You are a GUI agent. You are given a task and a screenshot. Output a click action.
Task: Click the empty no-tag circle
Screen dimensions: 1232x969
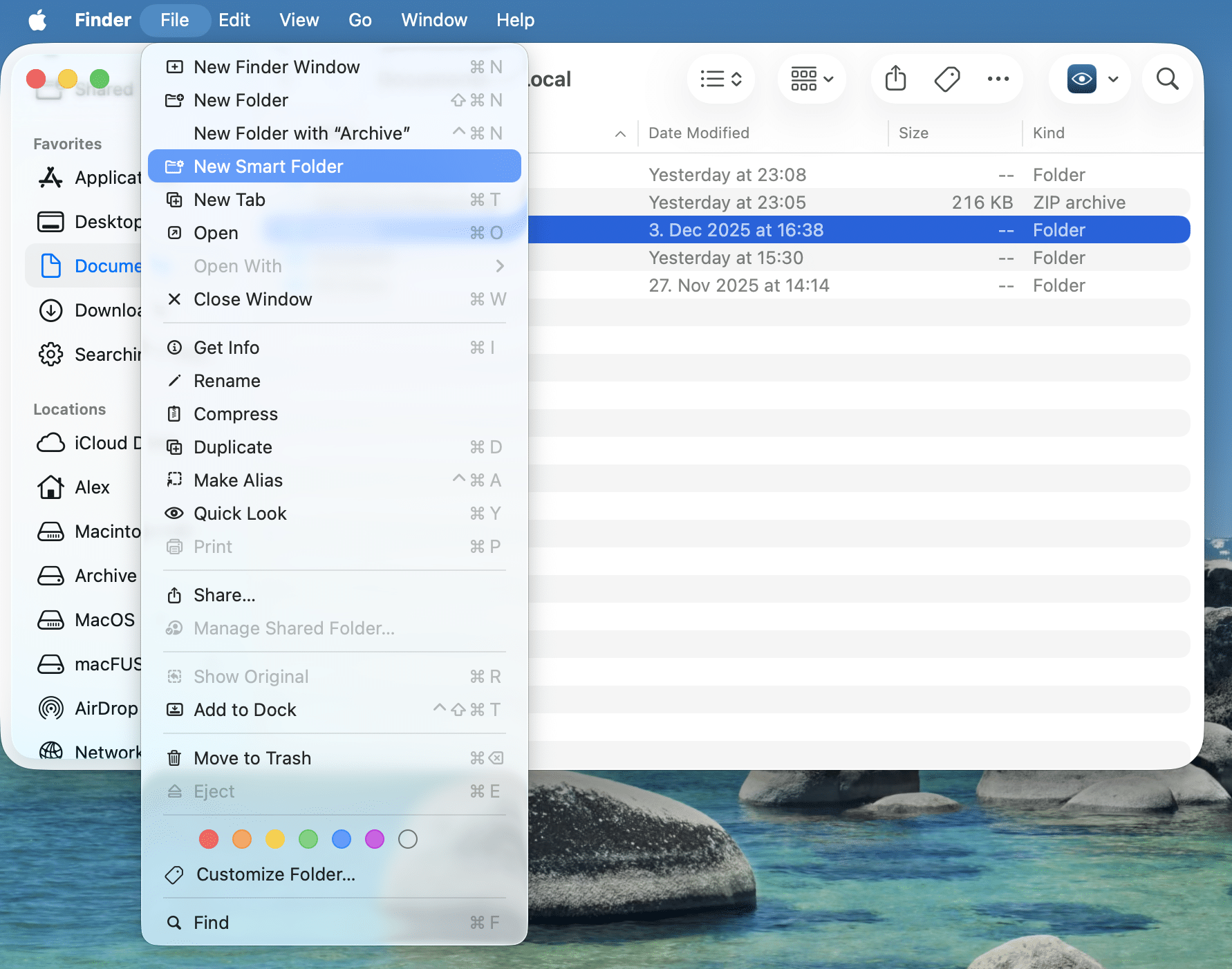coord(408,839)
